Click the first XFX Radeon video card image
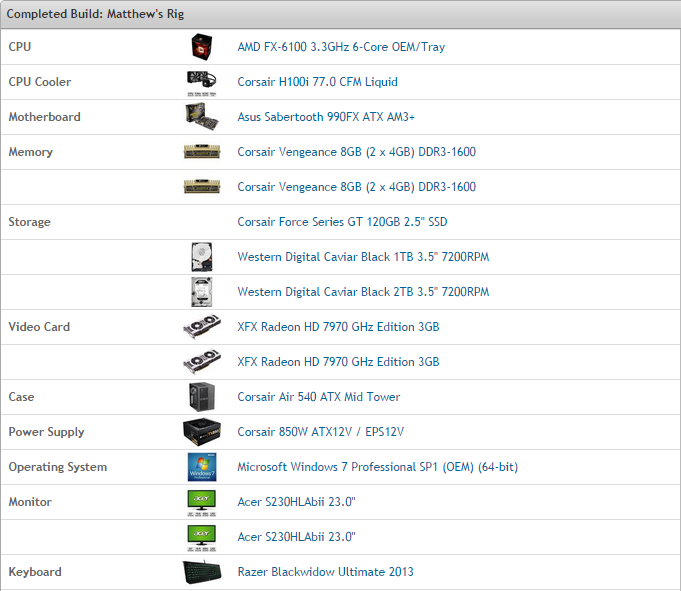Screen dimensions: 681x591 202,327
